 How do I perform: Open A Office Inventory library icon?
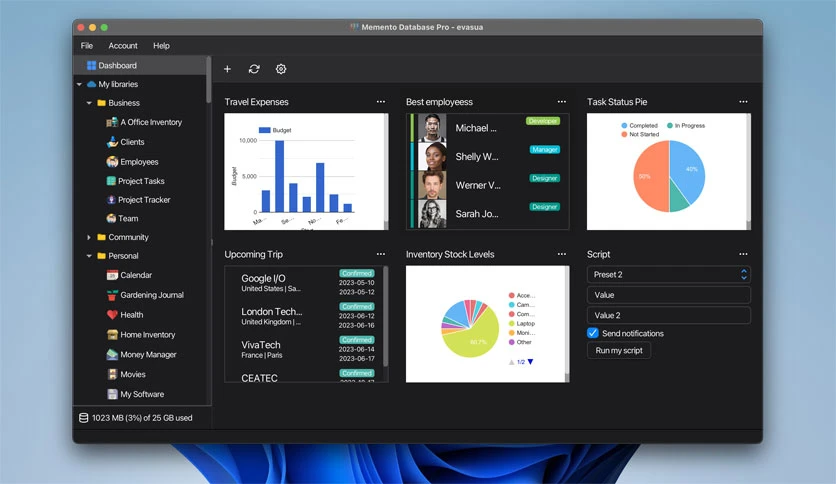click(x=111, y=122)
